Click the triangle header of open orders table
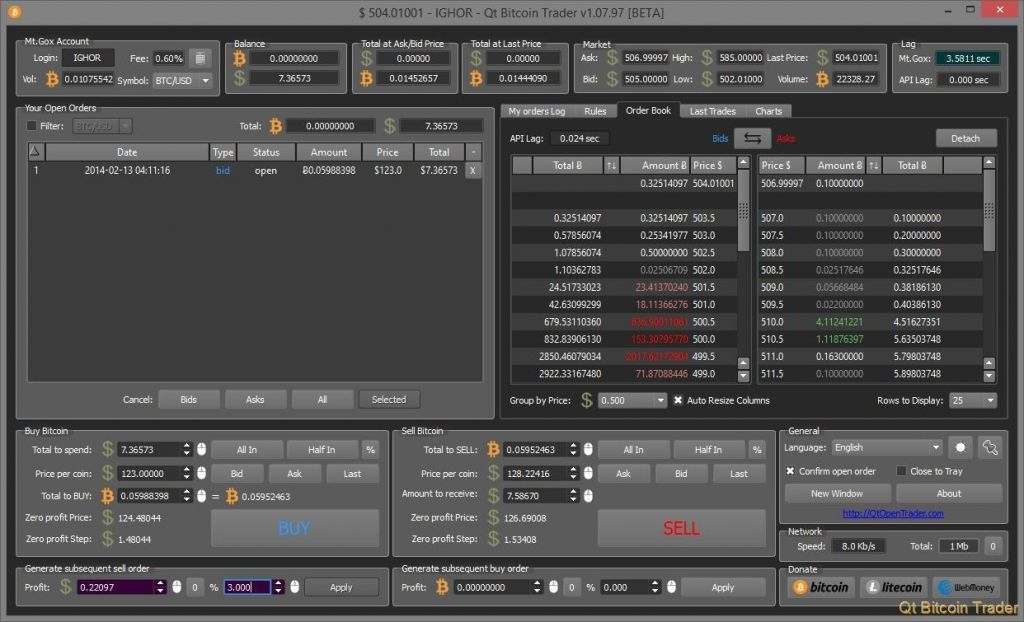Viewport: 1024px width, 622px height. point(35,152)
